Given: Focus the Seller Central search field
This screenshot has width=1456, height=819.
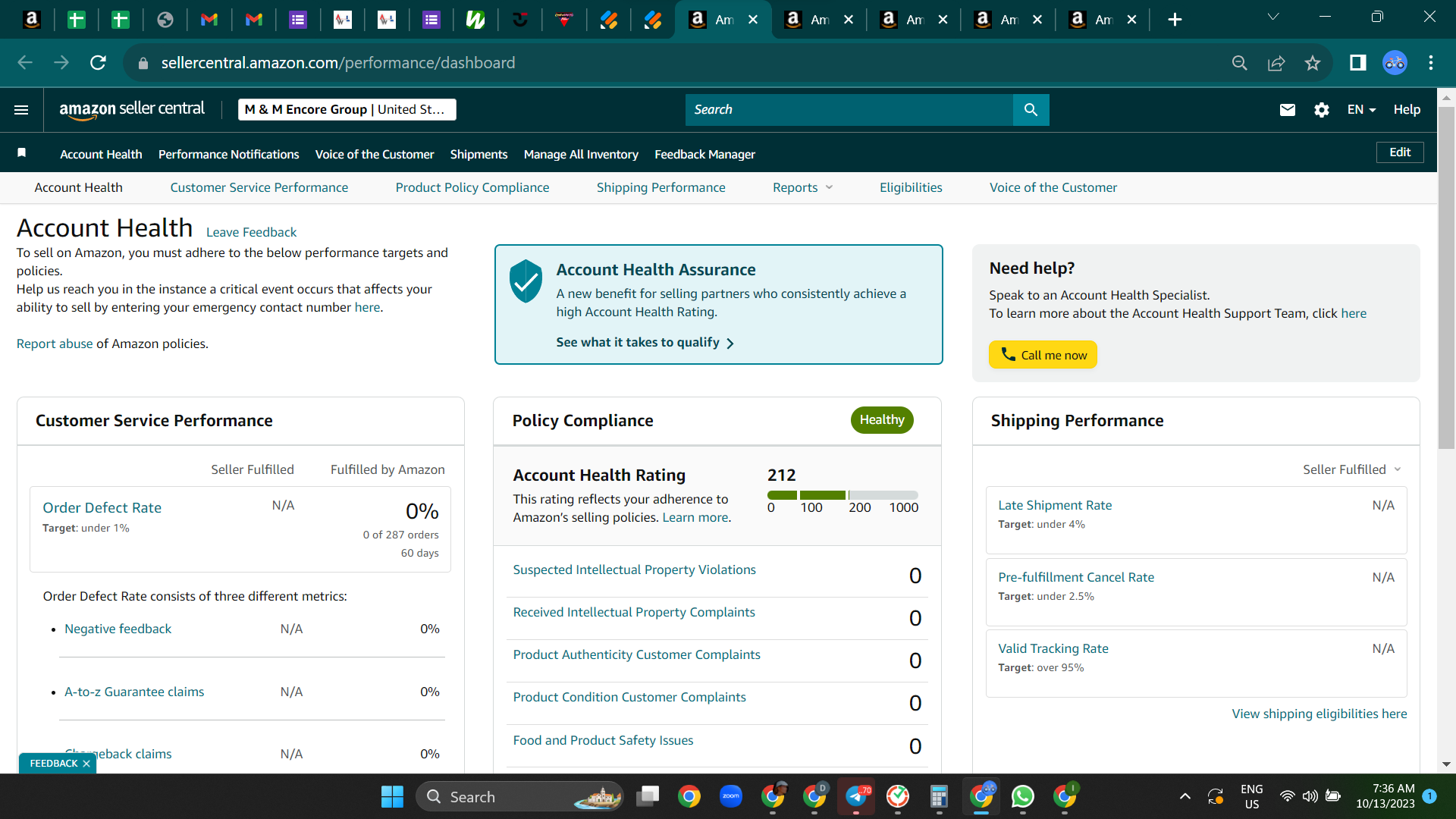Looking at the screenshot, I should click(849, 110).
